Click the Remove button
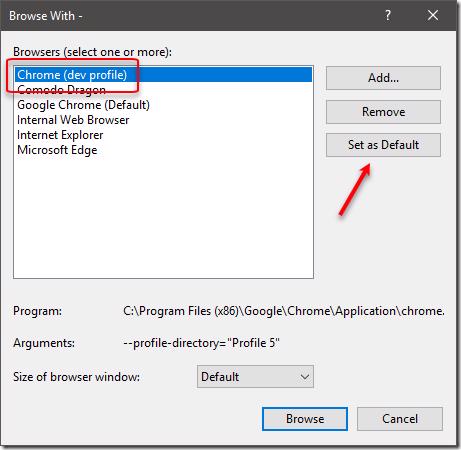Screen dimensions: 461x450 pos(383,112)
